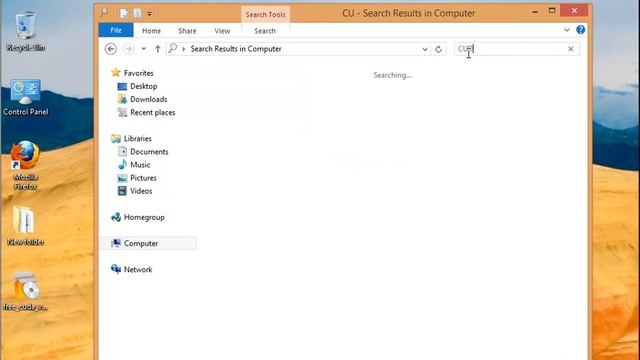Image resolution: width=640 pixels, height=360 pixels.
Task: Click the Back arrow in Explorer
Action: click(111, 49)
